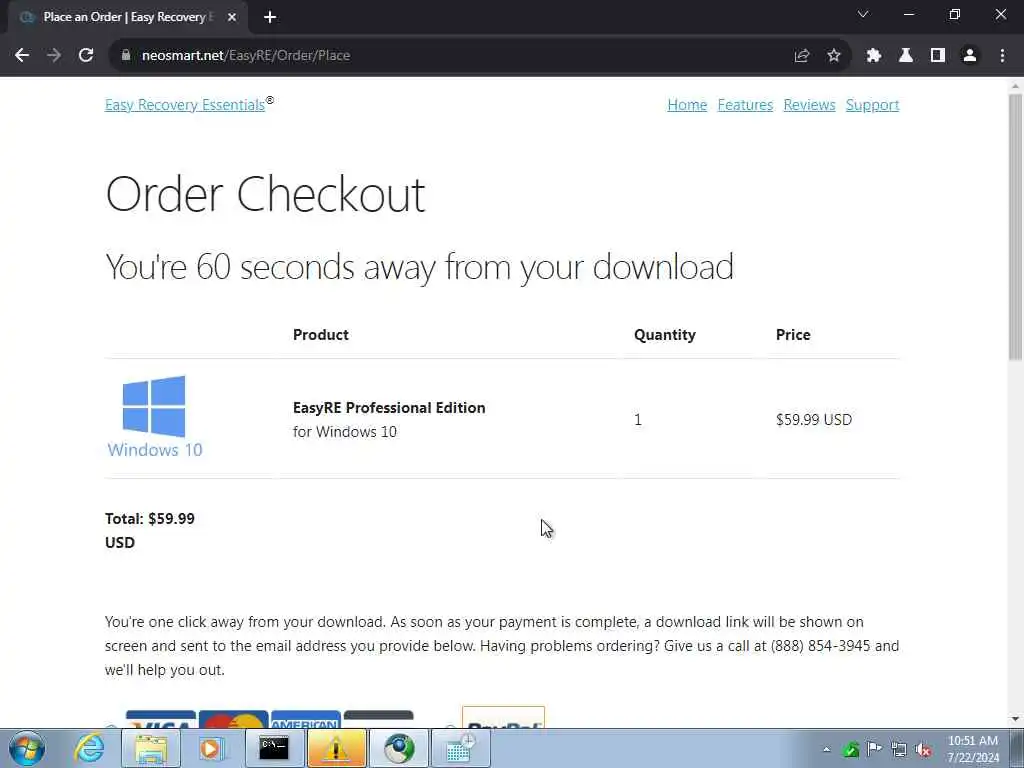
Task: Launch Internet Explorer from taskbar
Action: (x=89, y=748)
